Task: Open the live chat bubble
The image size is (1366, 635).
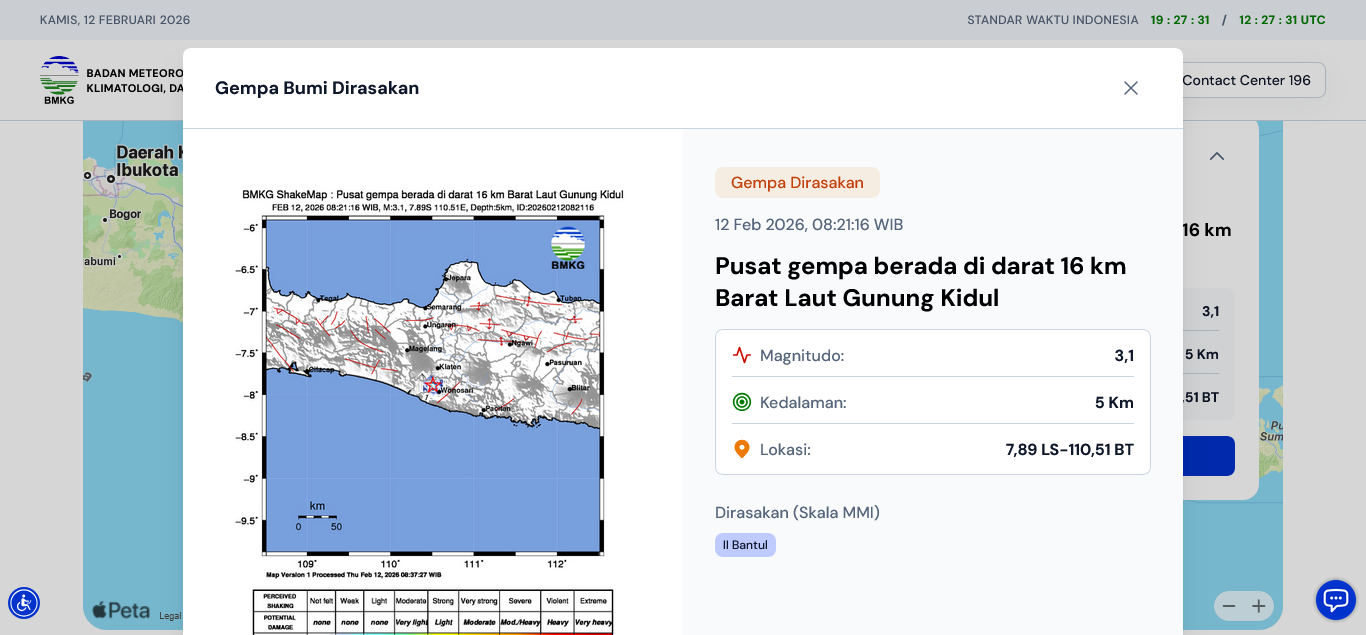Action: 1335,600
